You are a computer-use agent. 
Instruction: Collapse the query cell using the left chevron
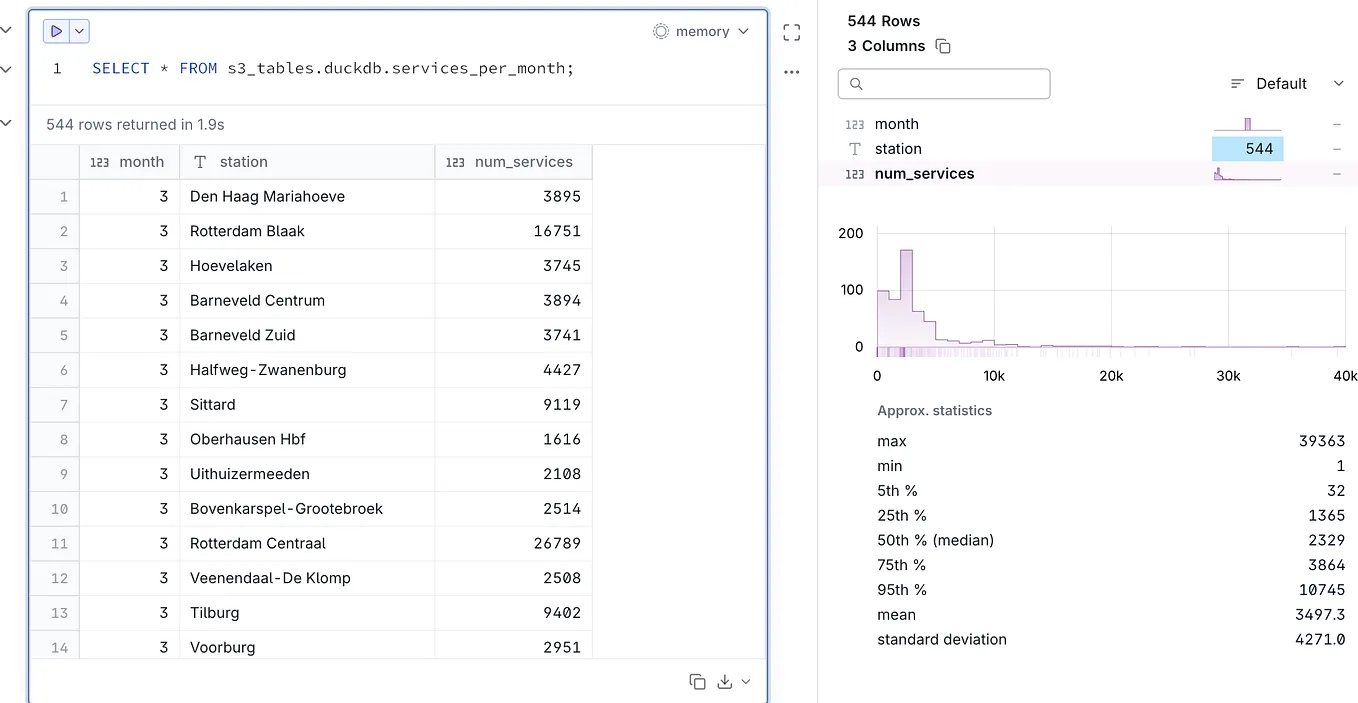click(x=7, y=30)
